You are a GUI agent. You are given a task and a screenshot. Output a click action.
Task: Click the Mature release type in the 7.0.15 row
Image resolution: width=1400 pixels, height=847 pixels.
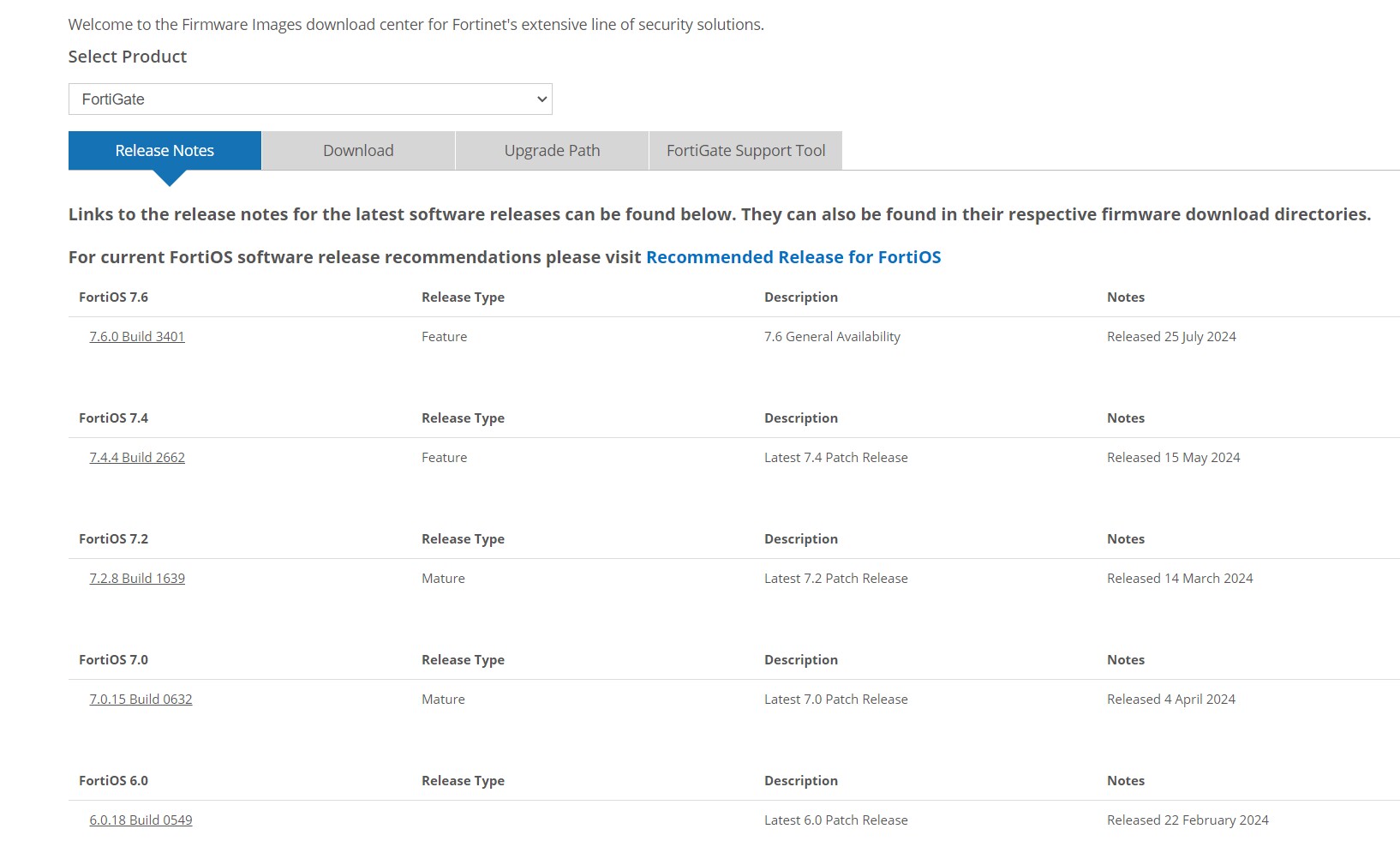click(x=443, y=700)
